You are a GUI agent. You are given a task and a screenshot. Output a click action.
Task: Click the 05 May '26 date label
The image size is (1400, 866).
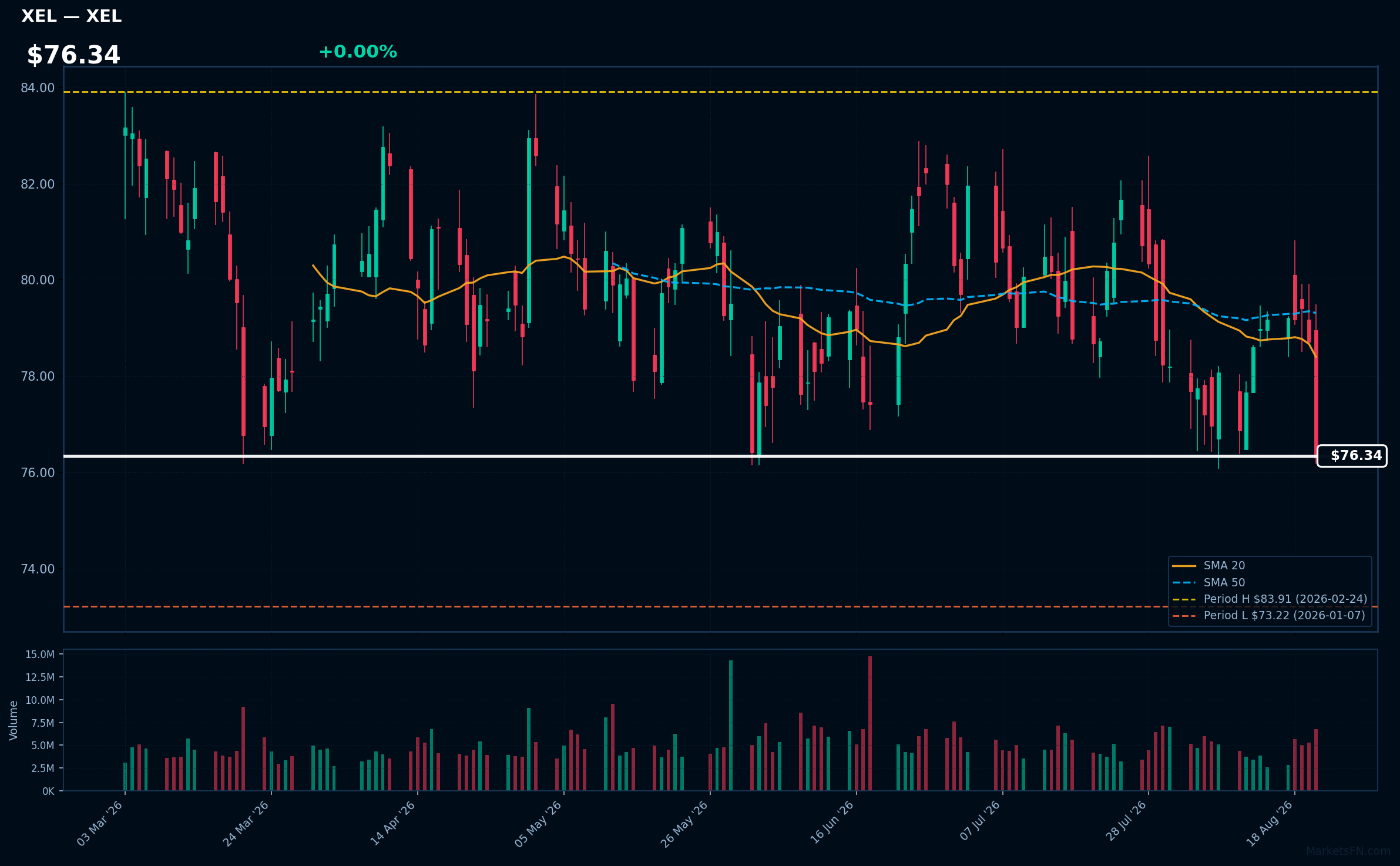[x=538, y=824]
